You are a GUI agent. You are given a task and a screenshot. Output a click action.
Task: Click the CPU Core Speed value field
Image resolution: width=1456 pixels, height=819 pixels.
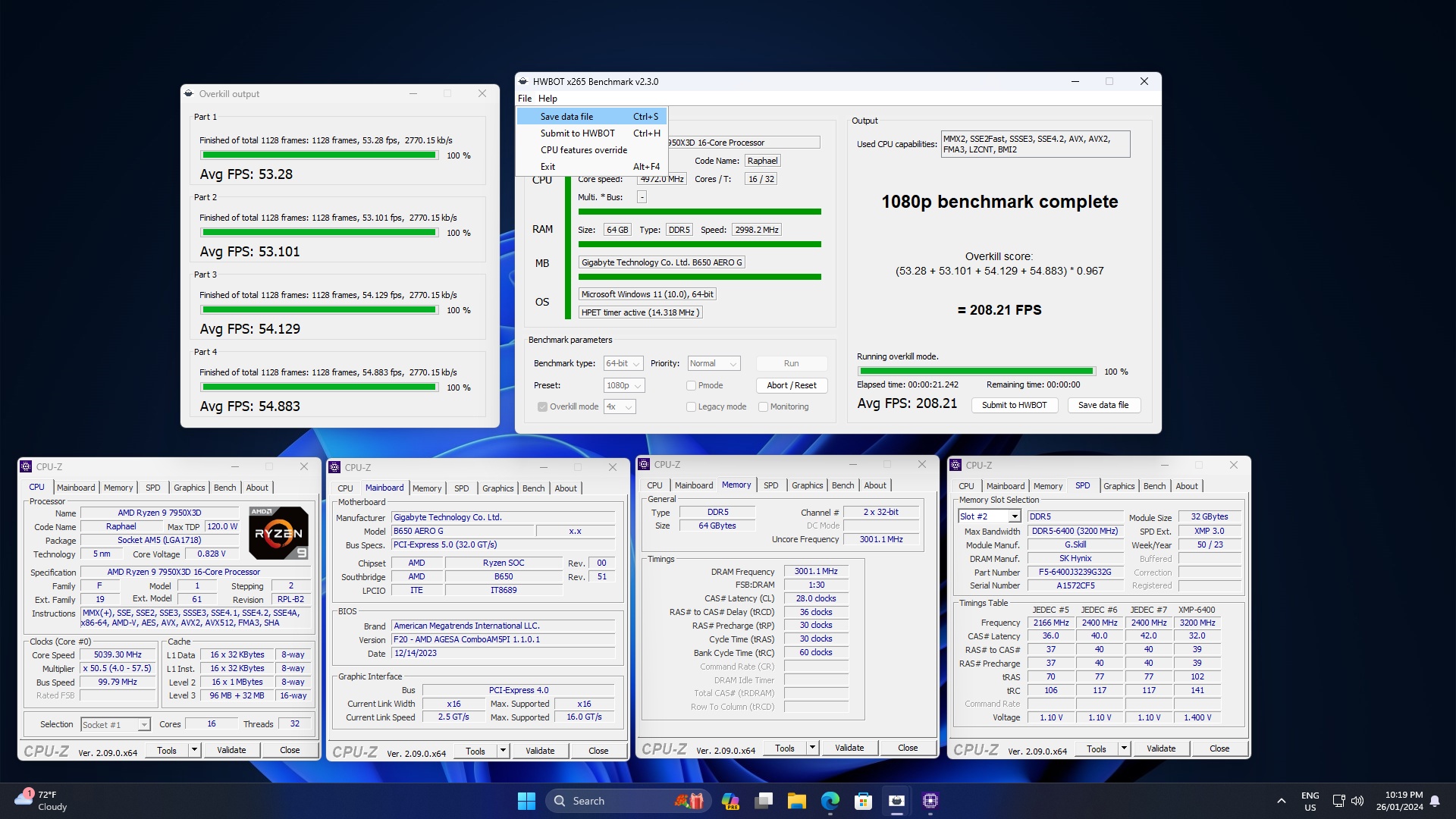(x=118, y=655)
